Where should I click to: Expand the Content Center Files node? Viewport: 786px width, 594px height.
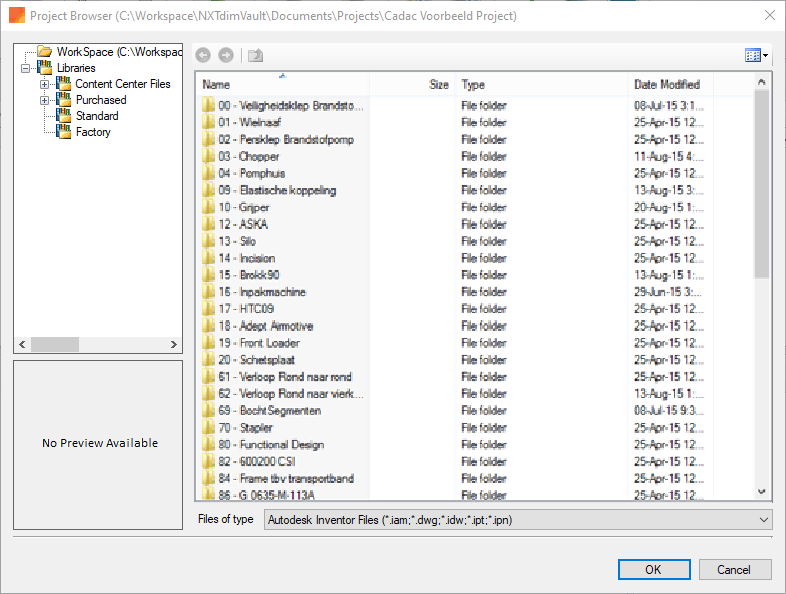pos(44,84)
